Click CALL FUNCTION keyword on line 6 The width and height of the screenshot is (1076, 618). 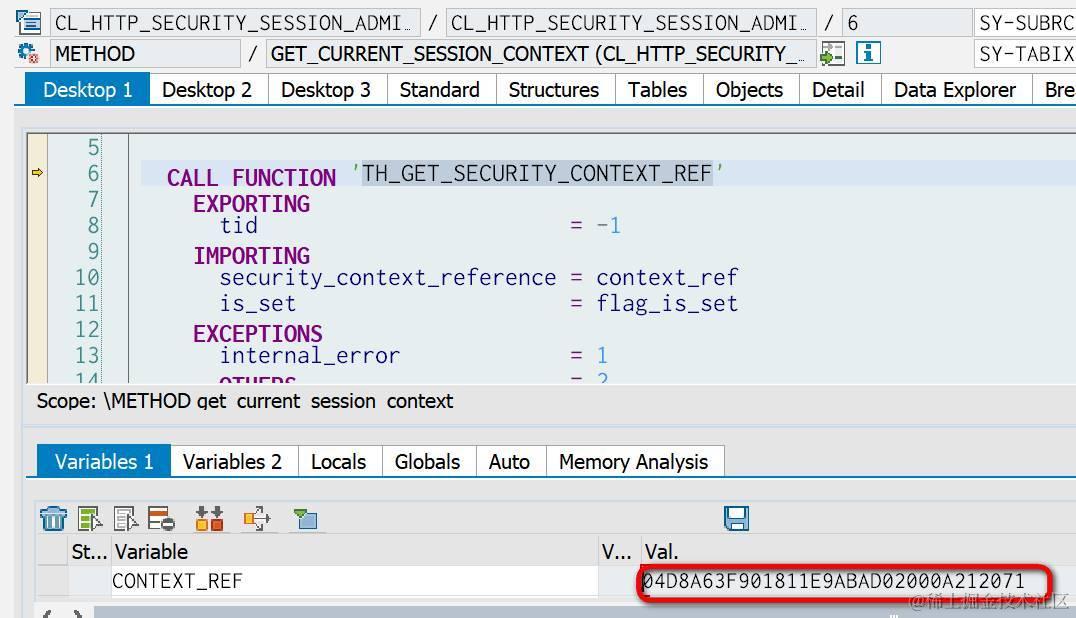(x=251, y=178)
